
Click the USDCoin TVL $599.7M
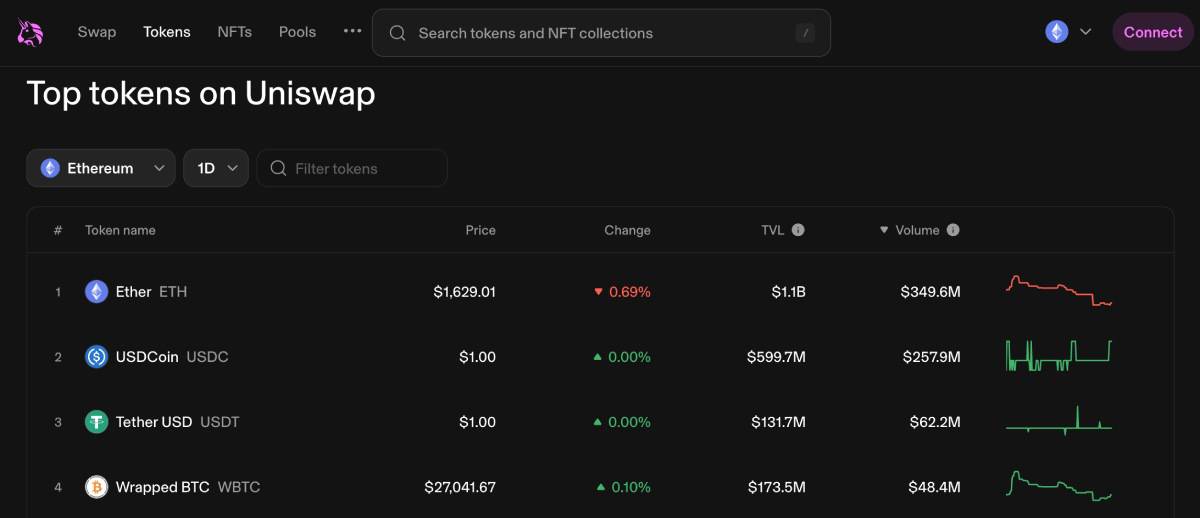pos(776,357)
